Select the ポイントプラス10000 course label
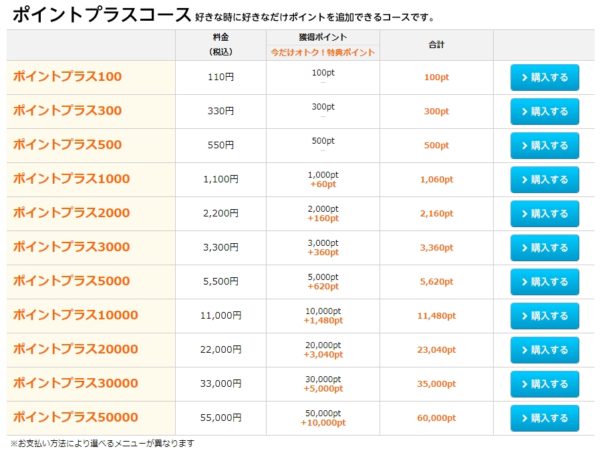Image resolution: width=600 pixels, height=467 pixels. [x=75, y=315]
